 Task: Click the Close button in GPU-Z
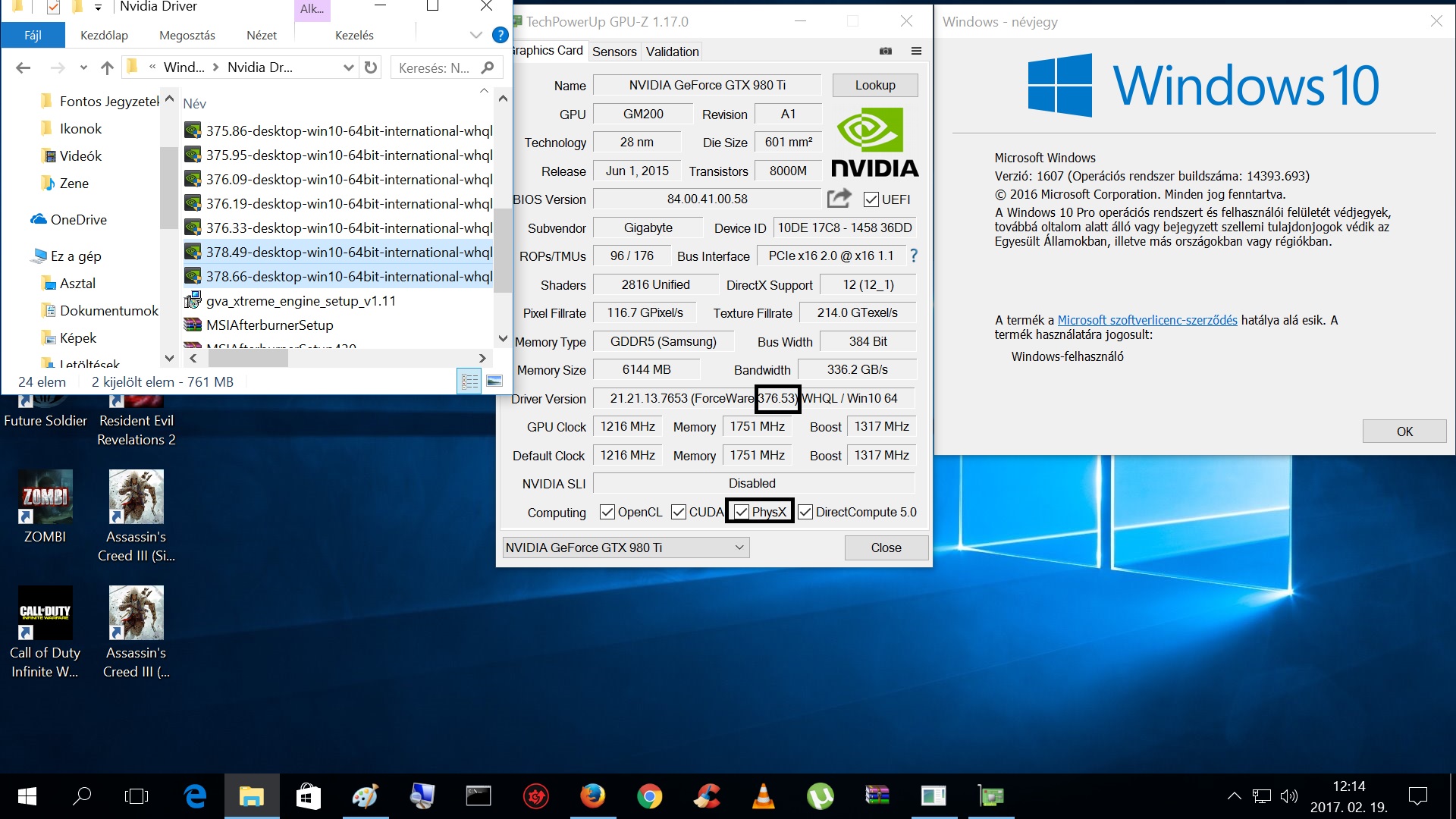pos(886,548)
